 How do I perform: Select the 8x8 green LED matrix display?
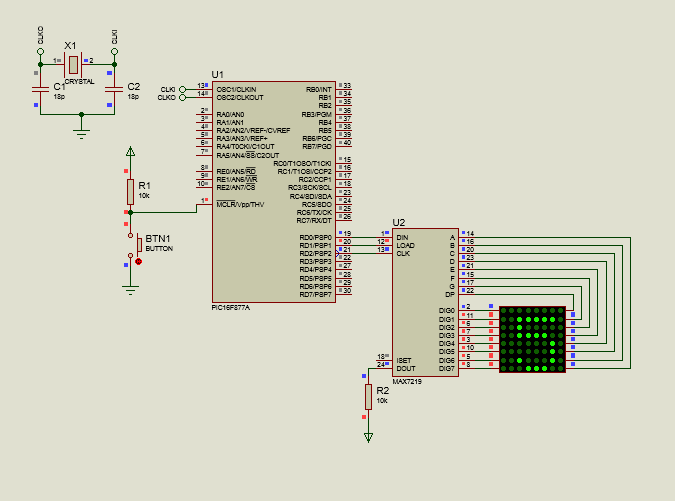tap(533, 339)
